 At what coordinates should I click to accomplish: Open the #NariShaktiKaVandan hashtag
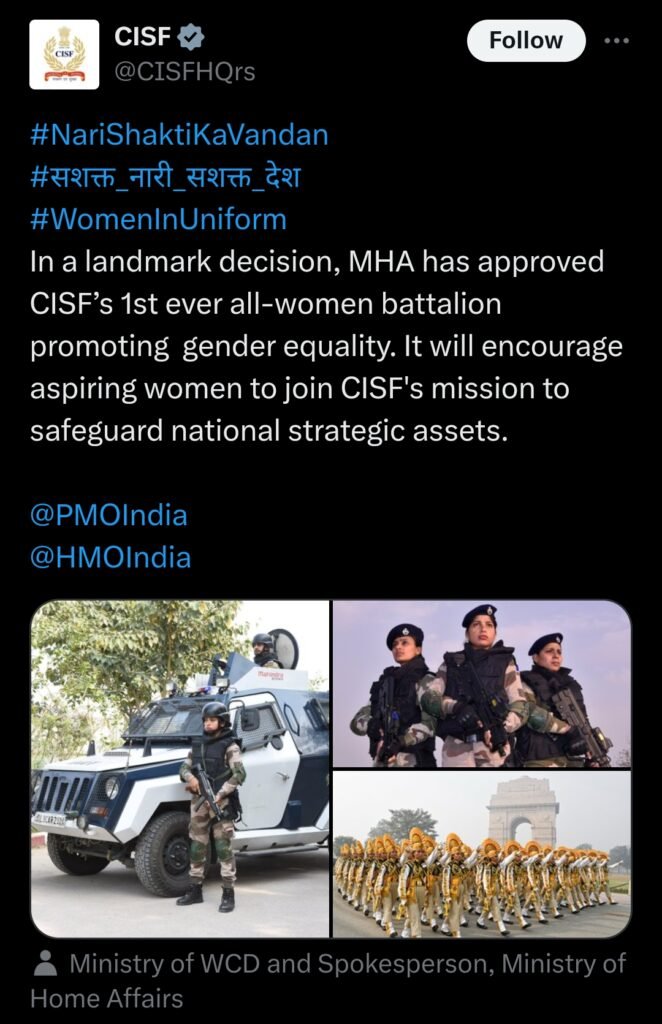coord(179,135)
